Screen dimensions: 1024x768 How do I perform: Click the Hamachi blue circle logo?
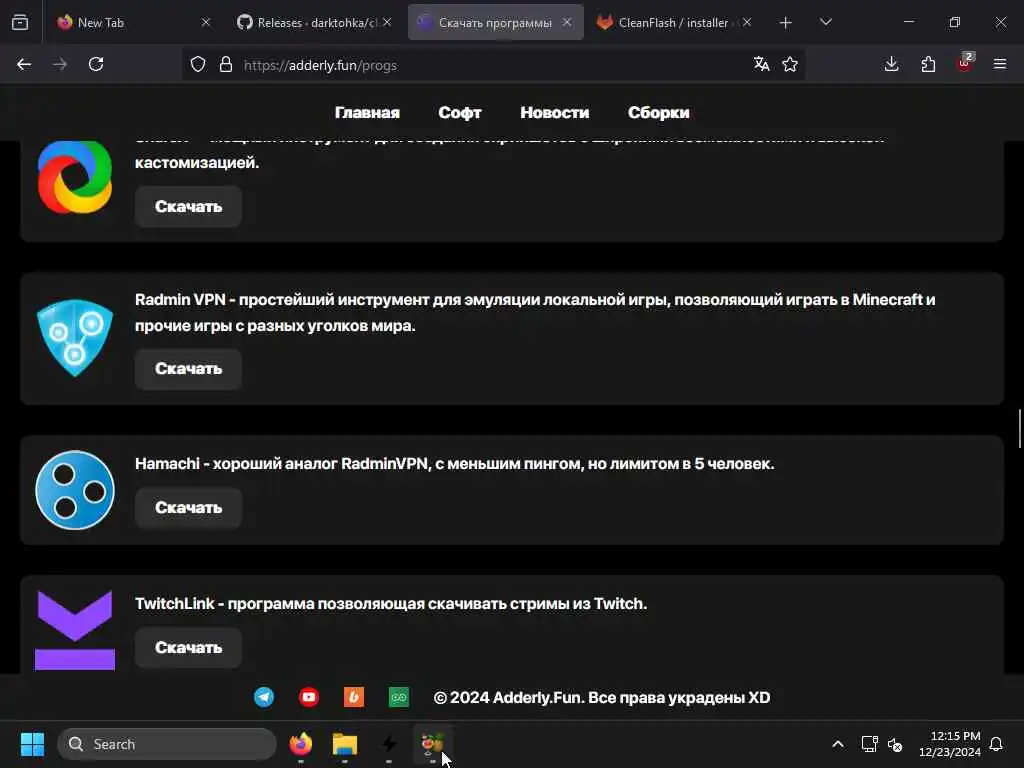click(x=74, y=490)
